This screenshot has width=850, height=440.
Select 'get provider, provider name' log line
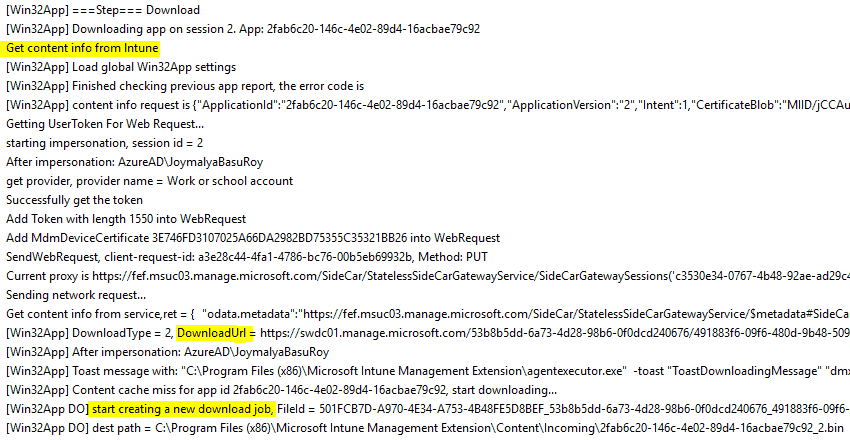(x=150, y=181)
